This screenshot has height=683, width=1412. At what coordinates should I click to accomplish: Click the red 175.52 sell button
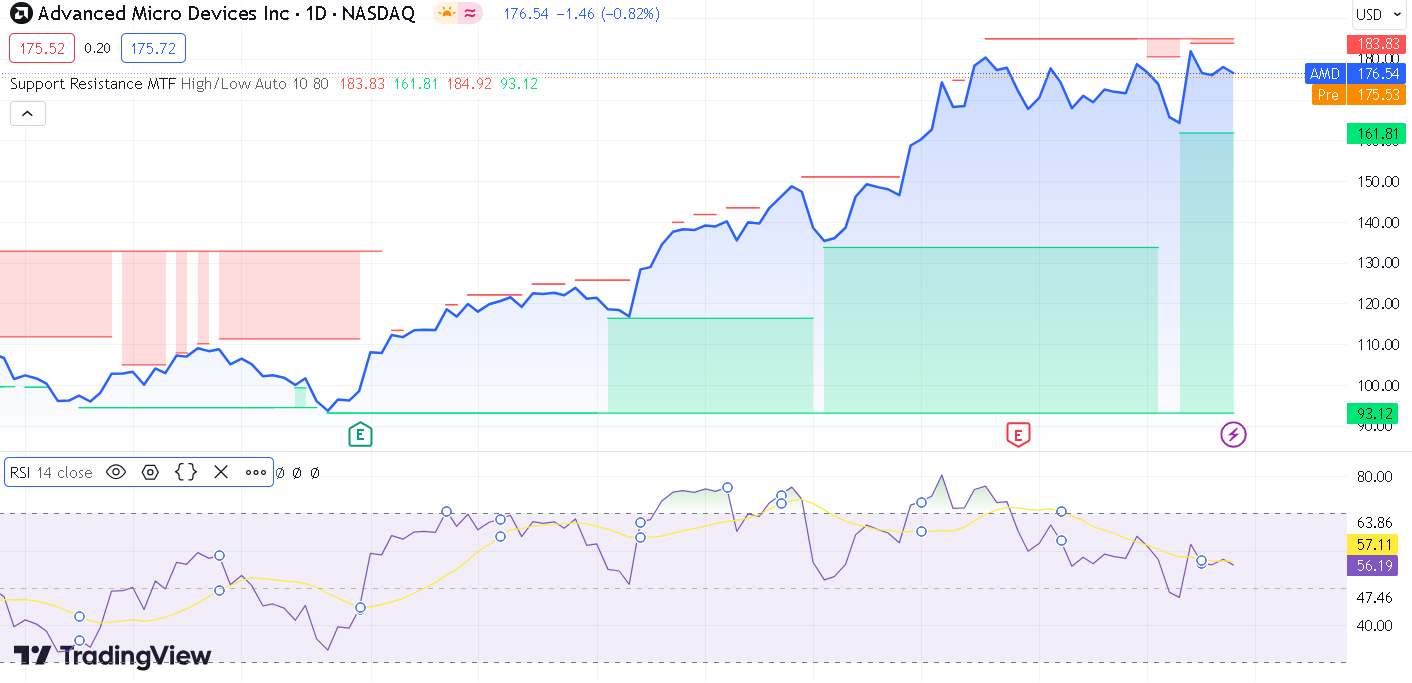click(42, 48)
